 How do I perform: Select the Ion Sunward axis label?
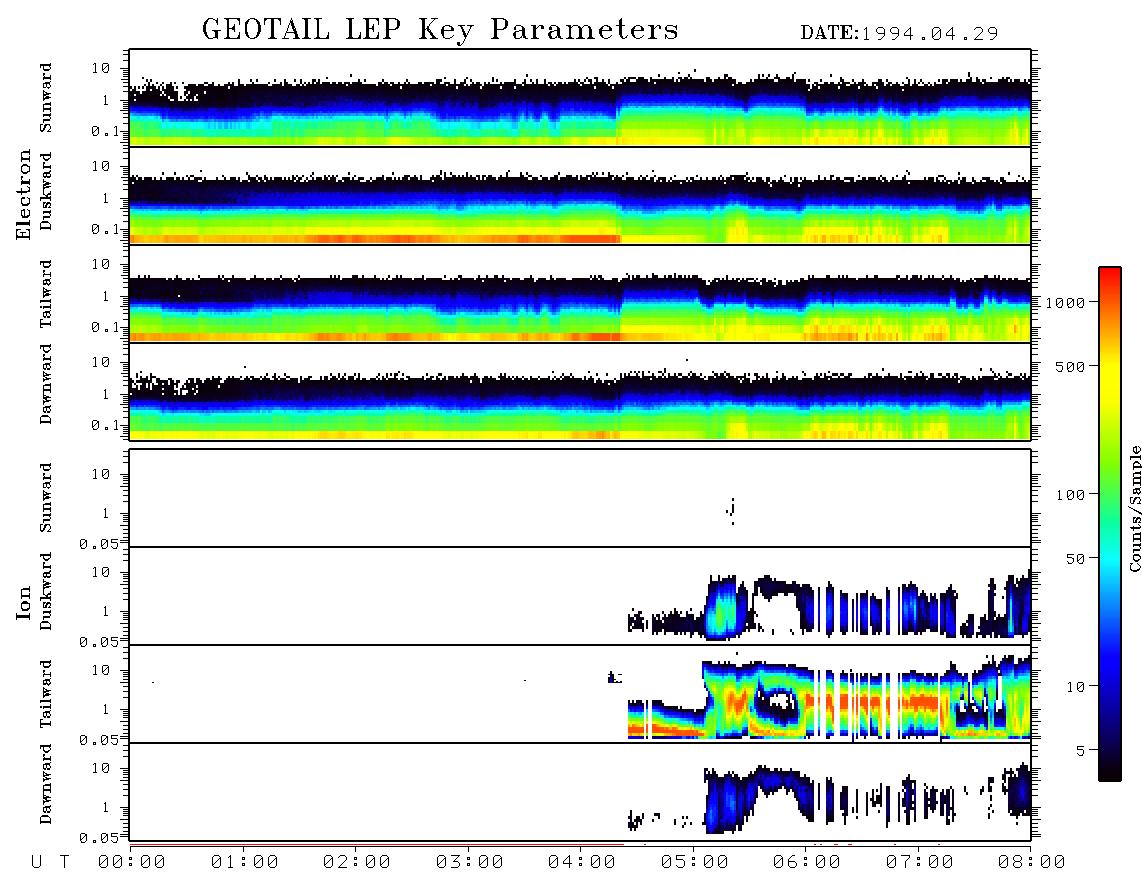[x=46, y=497]
